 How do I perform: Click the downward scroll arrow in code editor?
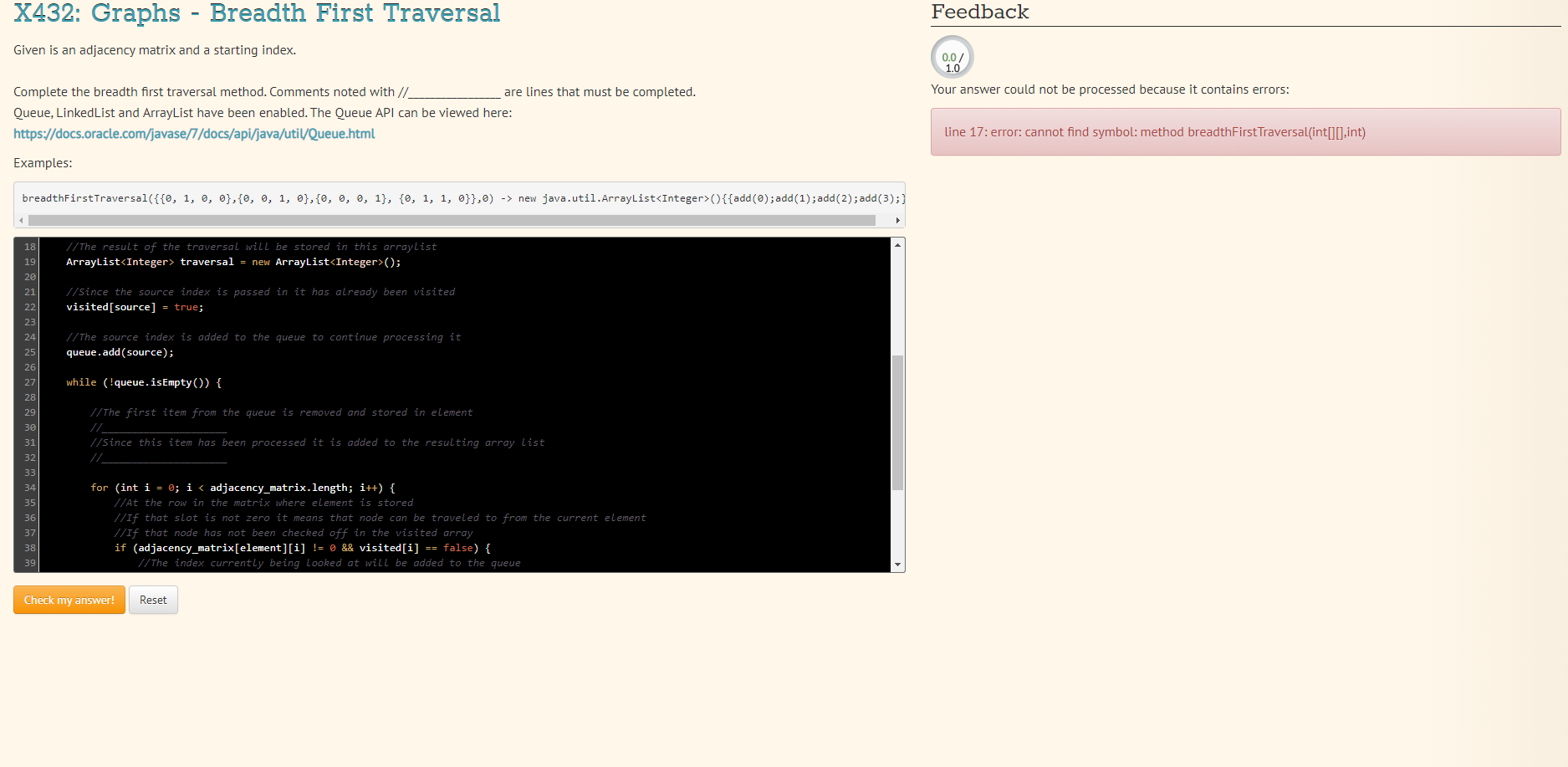click(897, 565)
